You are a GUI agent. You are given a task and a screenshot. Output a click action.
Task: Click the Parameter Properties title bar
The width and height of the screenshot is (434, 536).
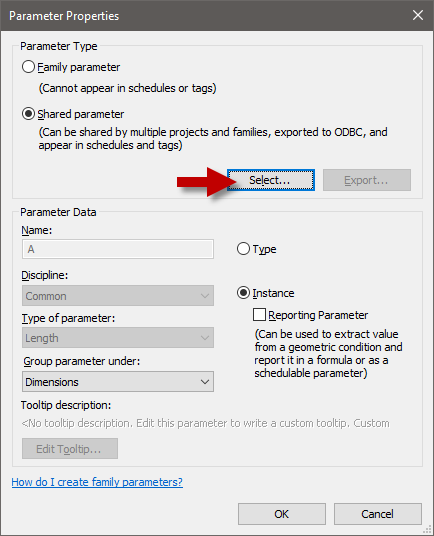pyautogui.click(x=205, y=16)
